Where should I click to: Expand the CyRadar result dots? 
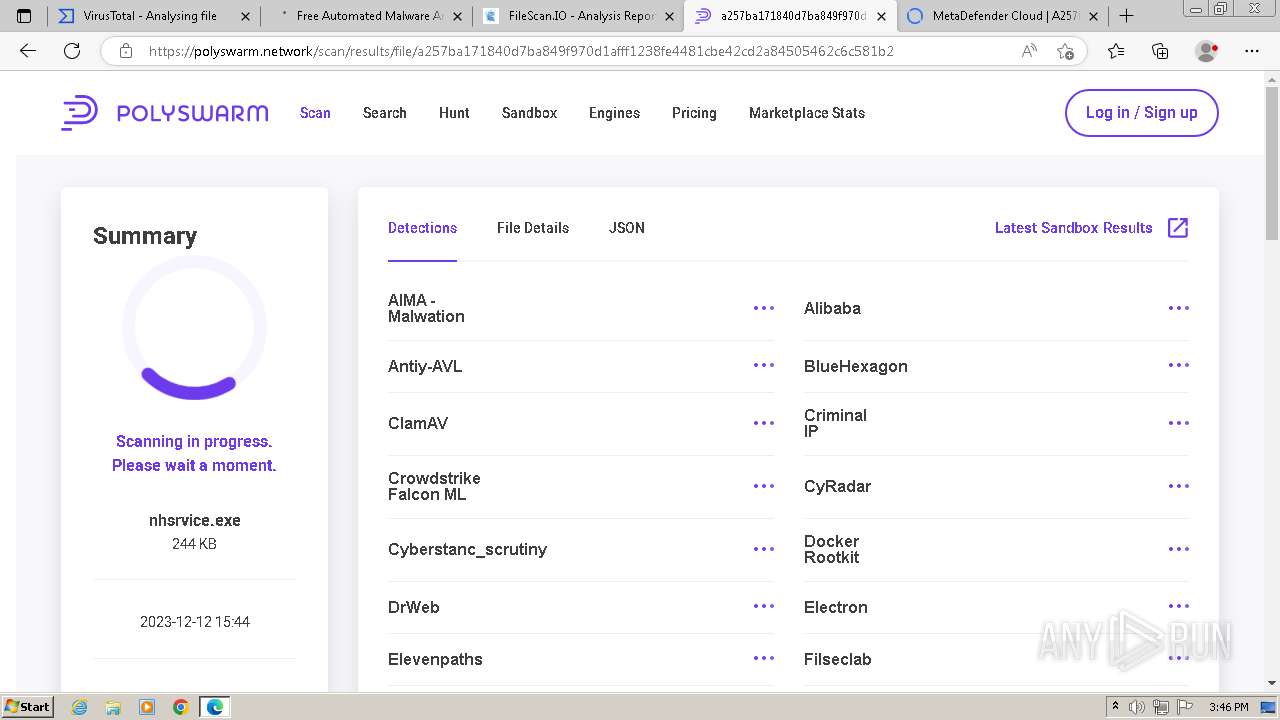tap(1179, 486)
